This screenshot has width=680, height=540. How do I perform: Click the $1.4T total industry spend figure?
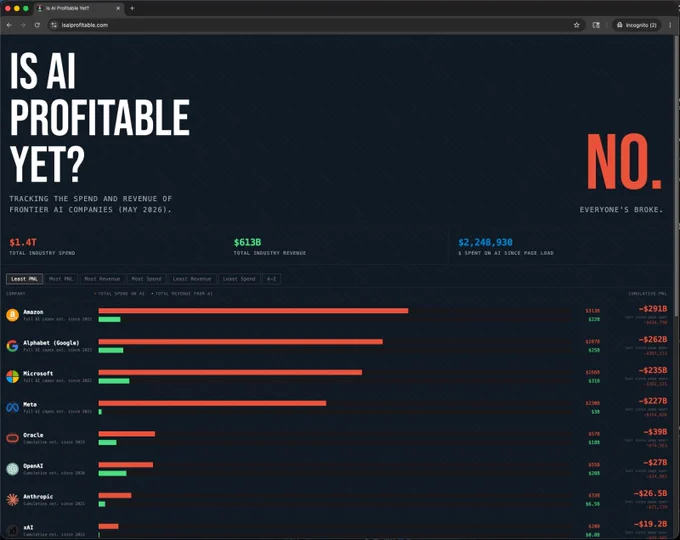pyautogui.click(x=23, y=242)
